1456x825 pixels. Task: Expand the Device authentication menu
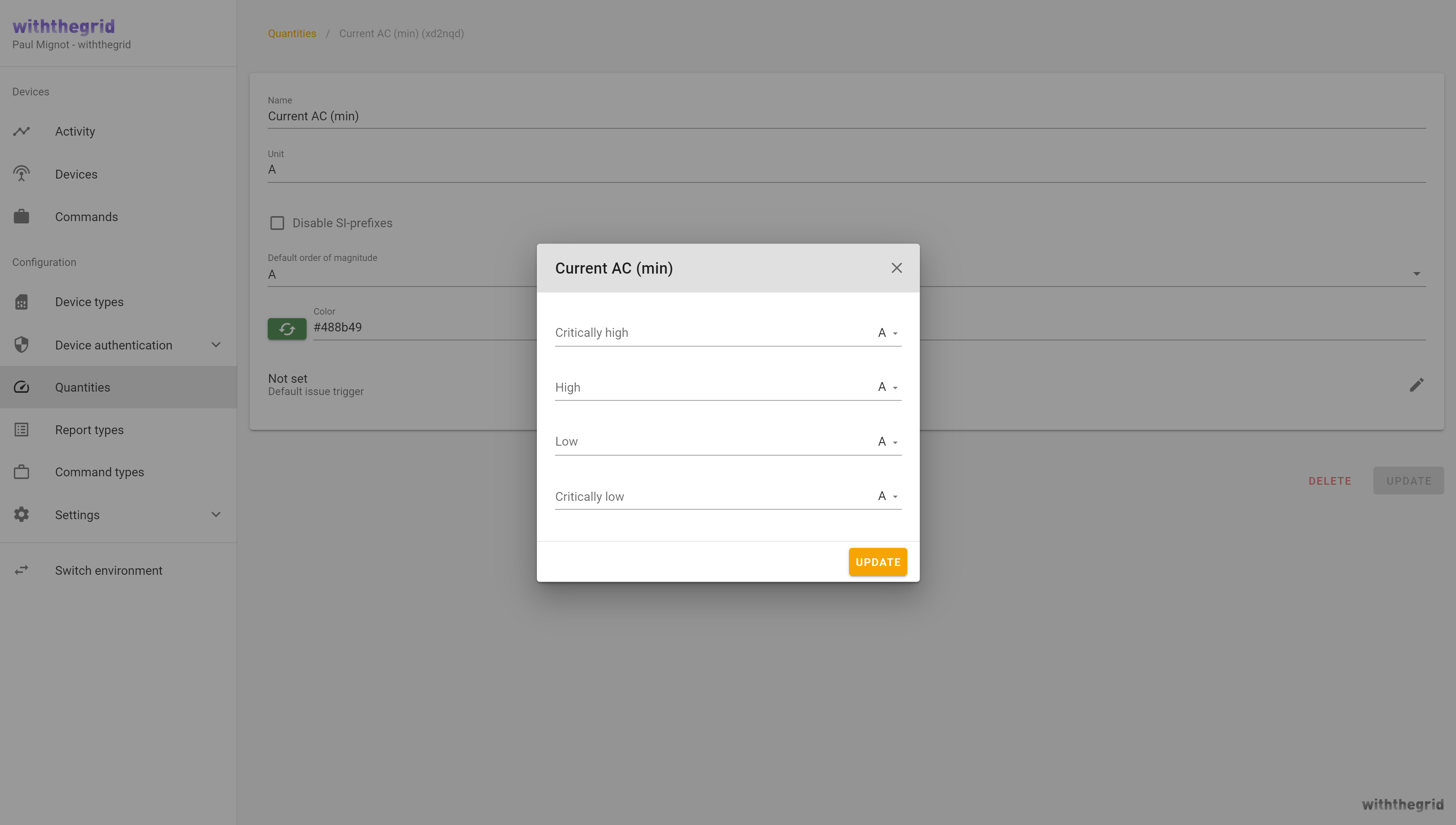coord(216,344)
